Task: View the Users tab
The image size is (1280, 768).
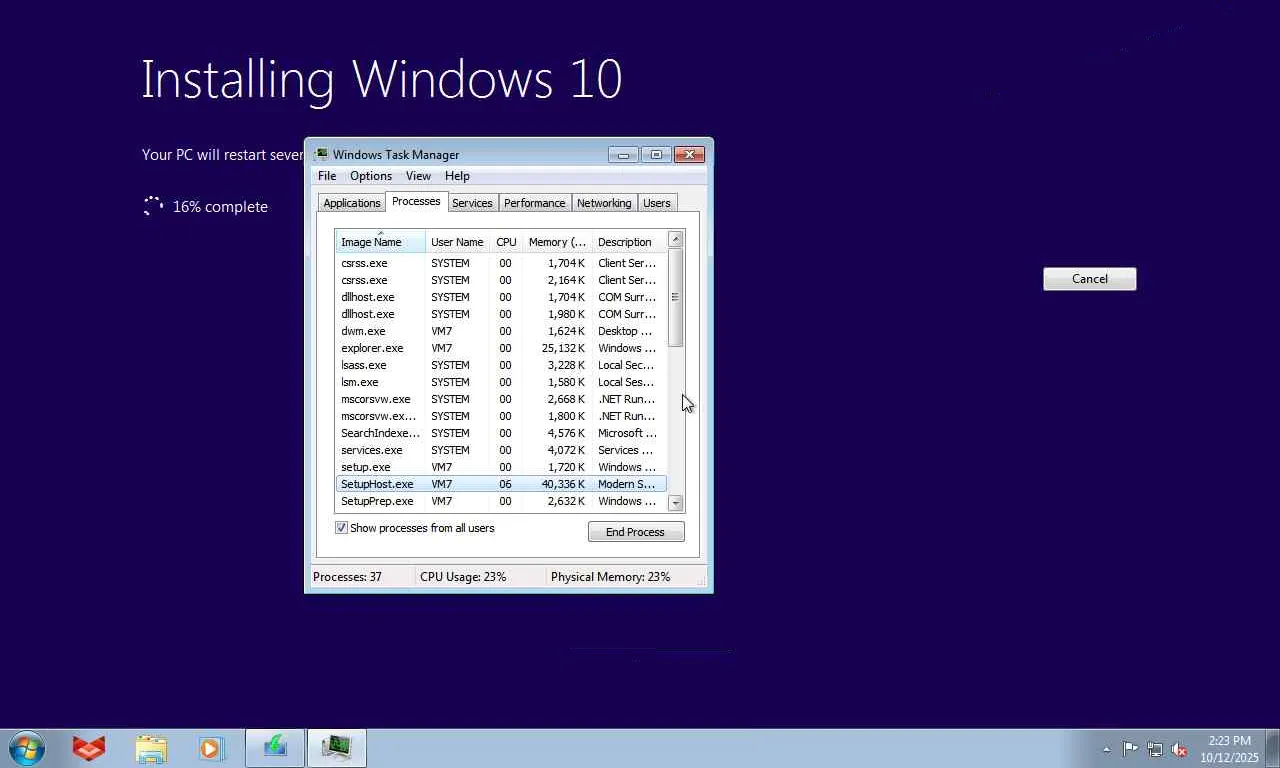Action: pyautogui.click(x=657, y=203)
